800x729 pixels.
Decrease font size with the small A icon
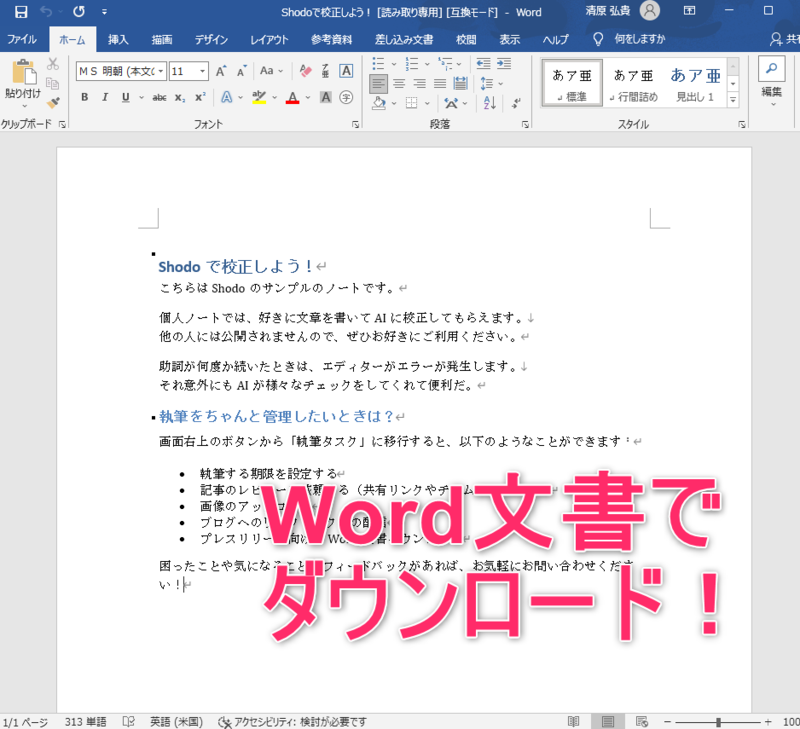pyautogui.click(x=241, y=71)
